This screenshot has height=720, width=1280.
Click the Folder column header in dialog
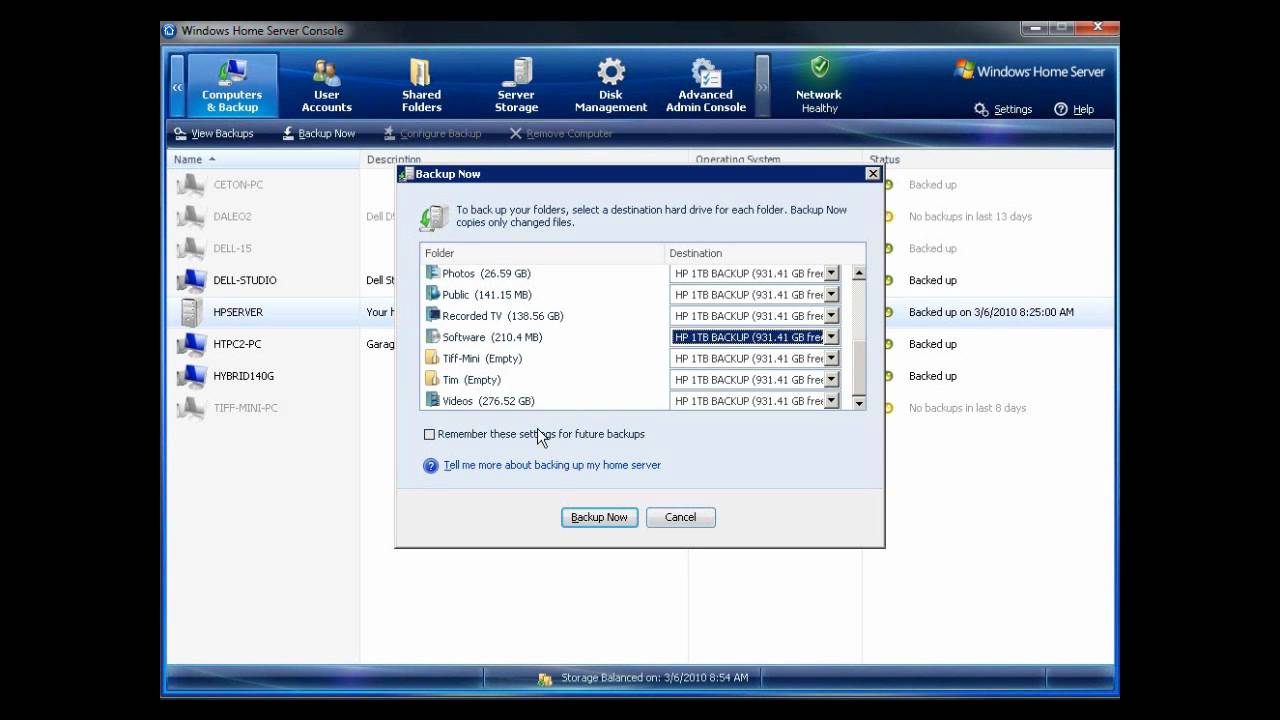pos(542,253)
